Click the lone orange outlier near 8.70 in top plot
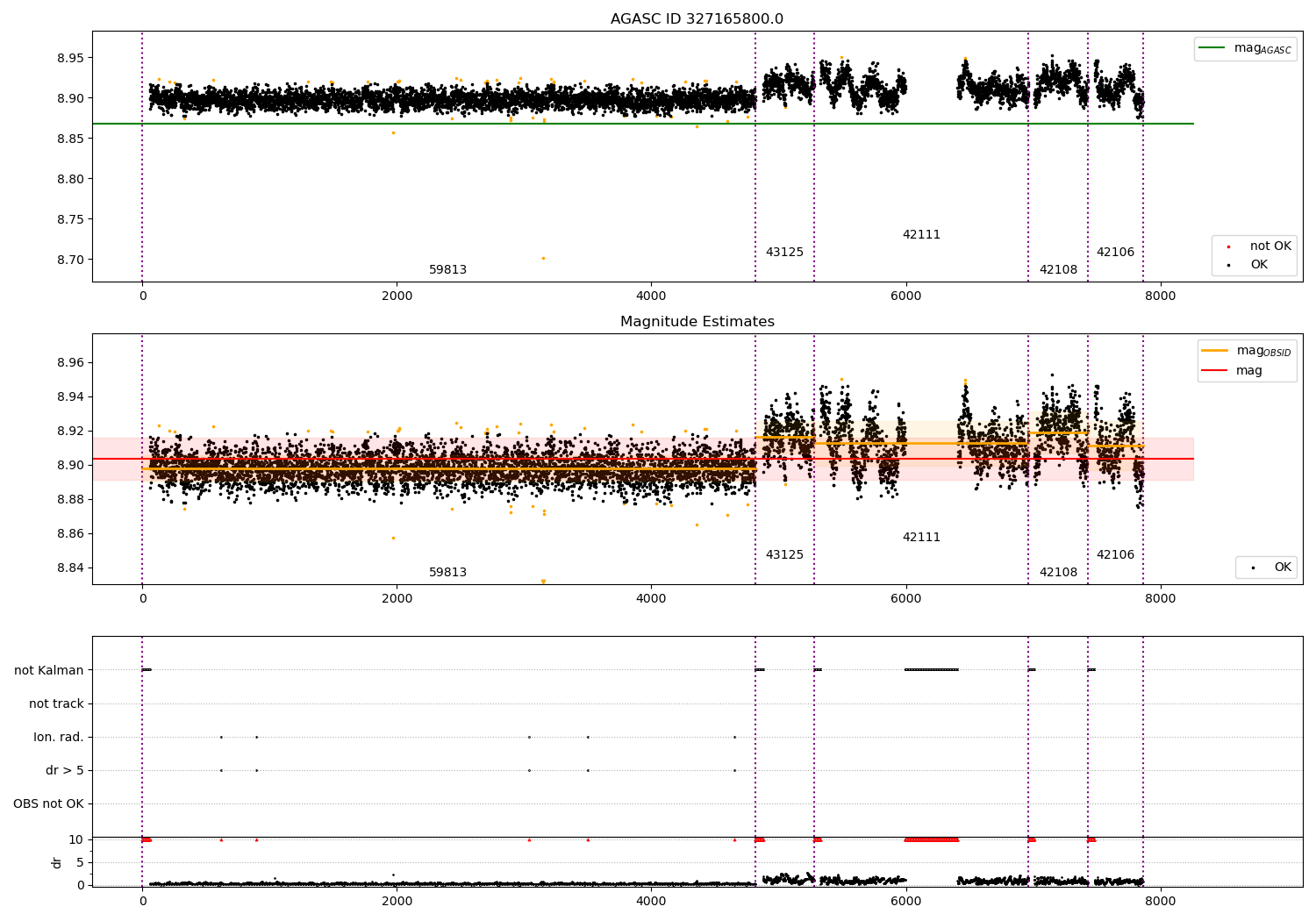 (x=543, y=258)
